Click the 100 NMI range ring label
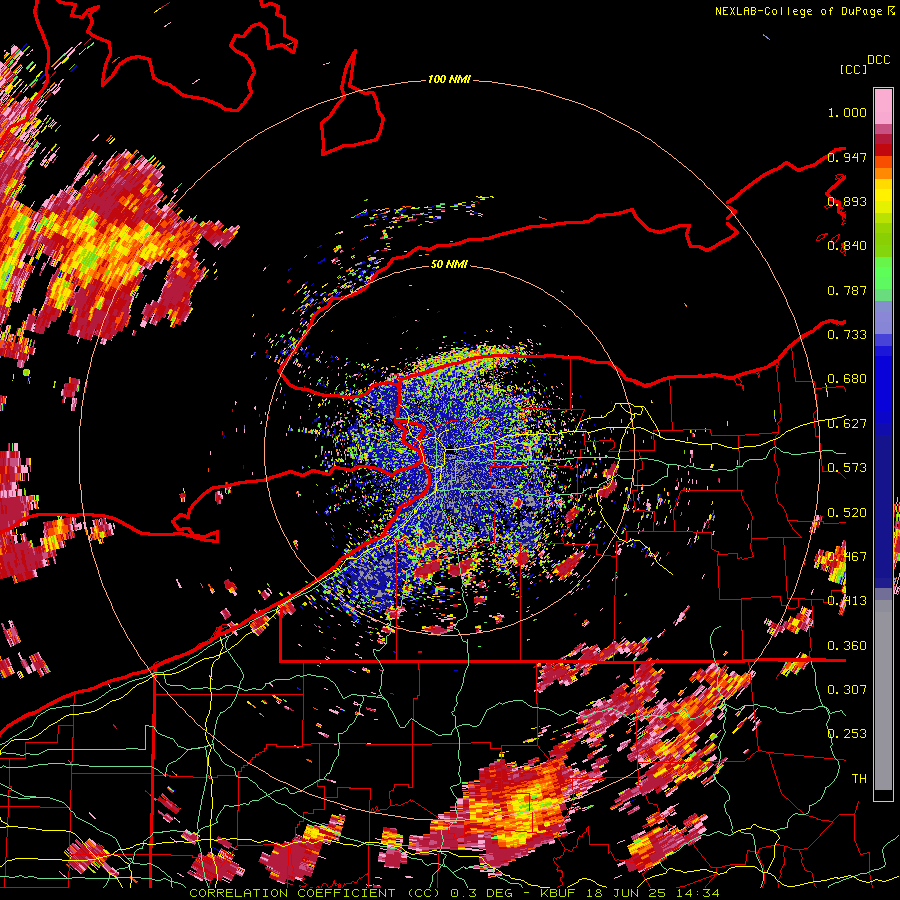 449,79
